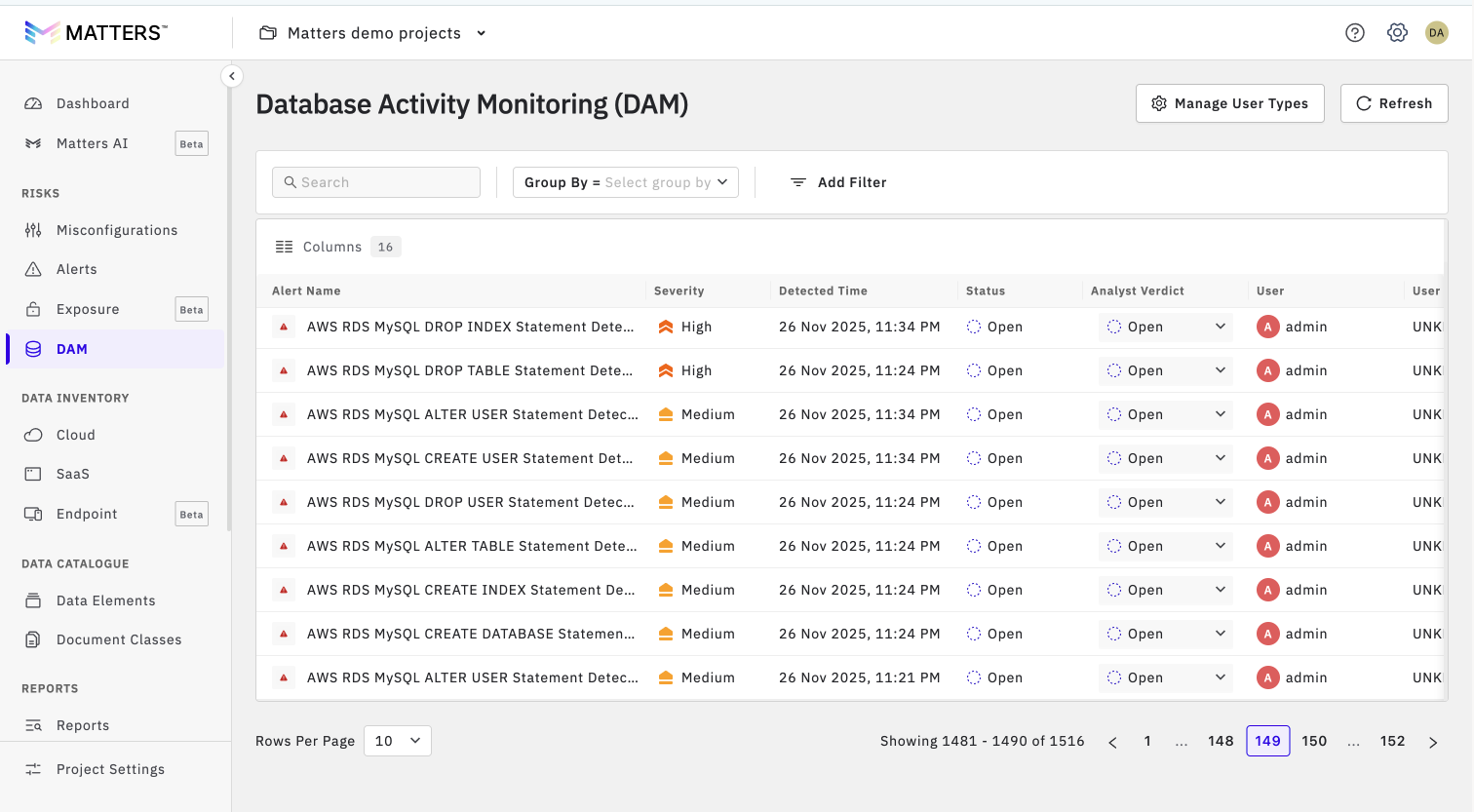Click the Columns layout icon
The image size is (1474, 812).
[x=284, y=248]
